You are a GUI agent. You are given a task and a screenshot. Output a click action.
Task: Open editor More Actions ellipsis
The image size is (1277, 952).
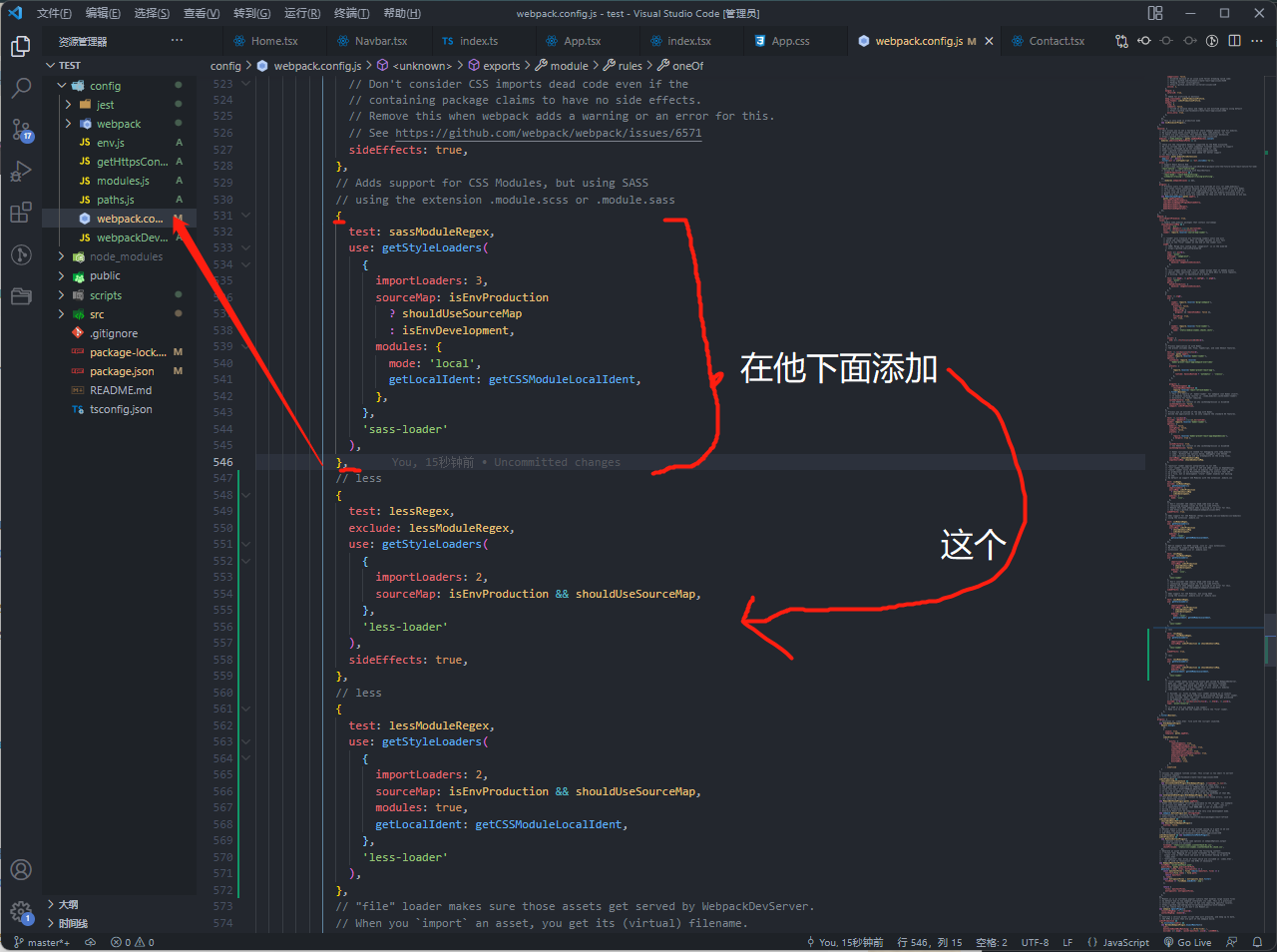(x=1257, y=41)
